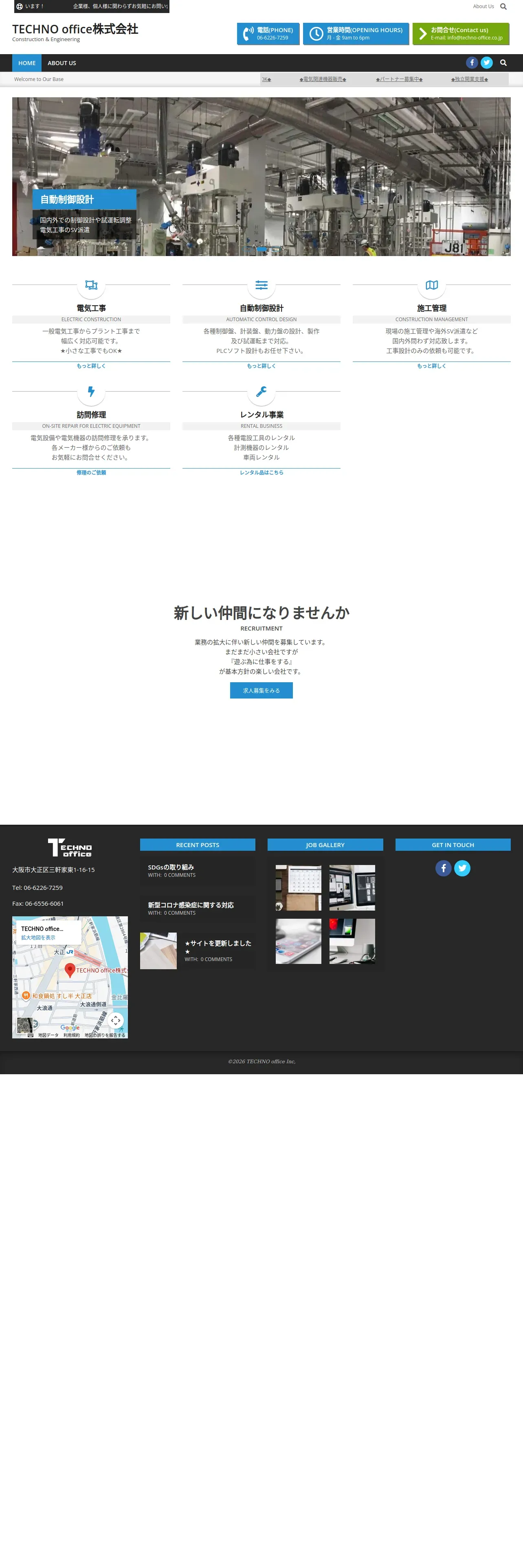This screenshot has height=1568, width=523.
Task: Open the ◆独立開業支援◆ ticker link
Action: 469,79
